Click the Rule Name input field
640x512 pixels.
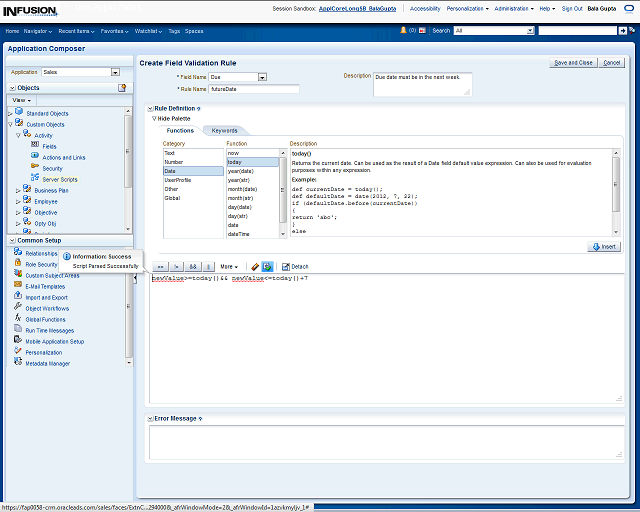pos(248,89)
